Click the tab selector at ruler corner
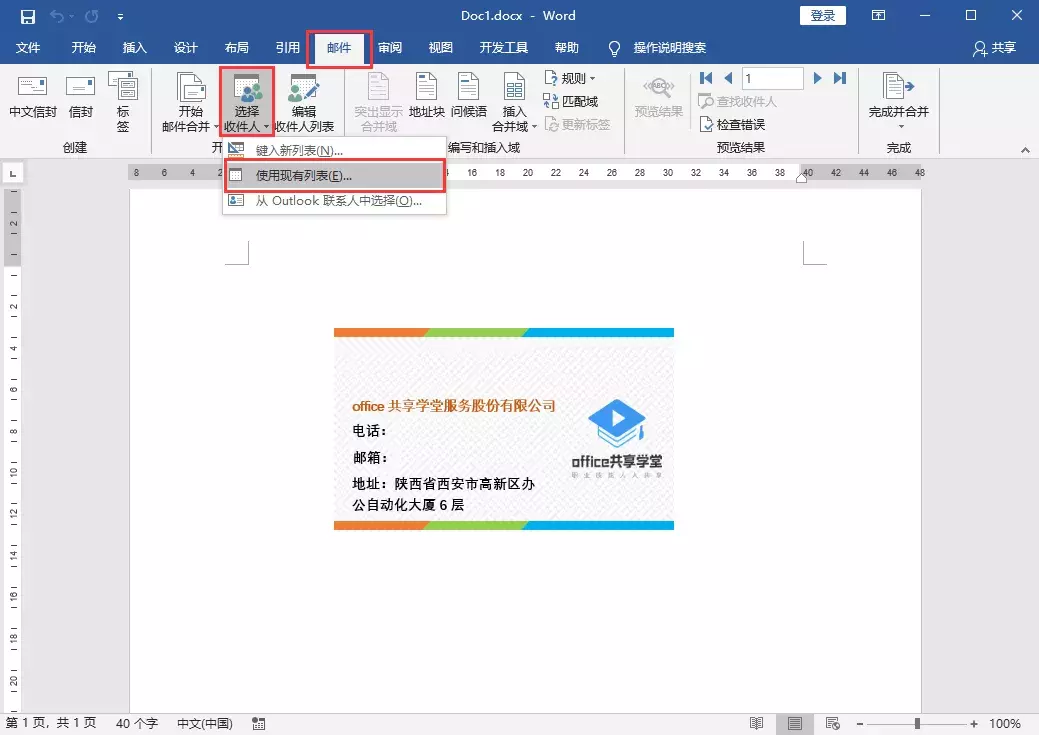The width and height of the screenshot is (1039, 735). point(13,174)
